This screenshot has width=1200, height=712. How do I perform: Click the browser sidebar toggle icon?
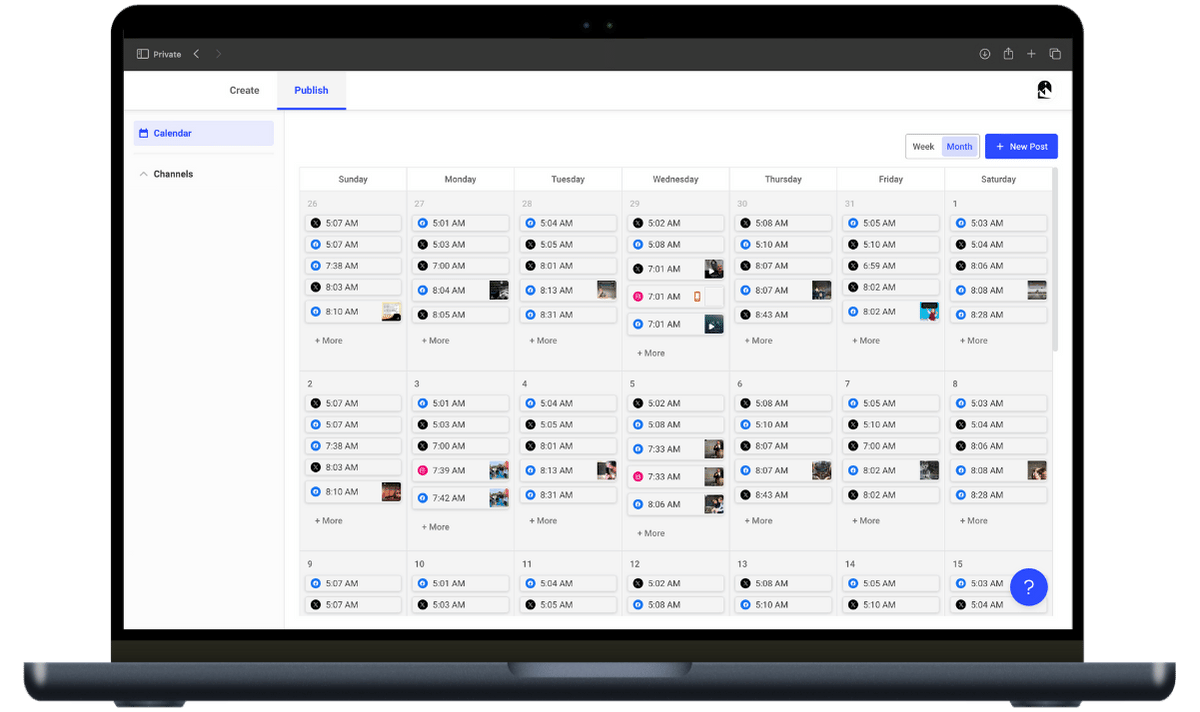point(142,54)
